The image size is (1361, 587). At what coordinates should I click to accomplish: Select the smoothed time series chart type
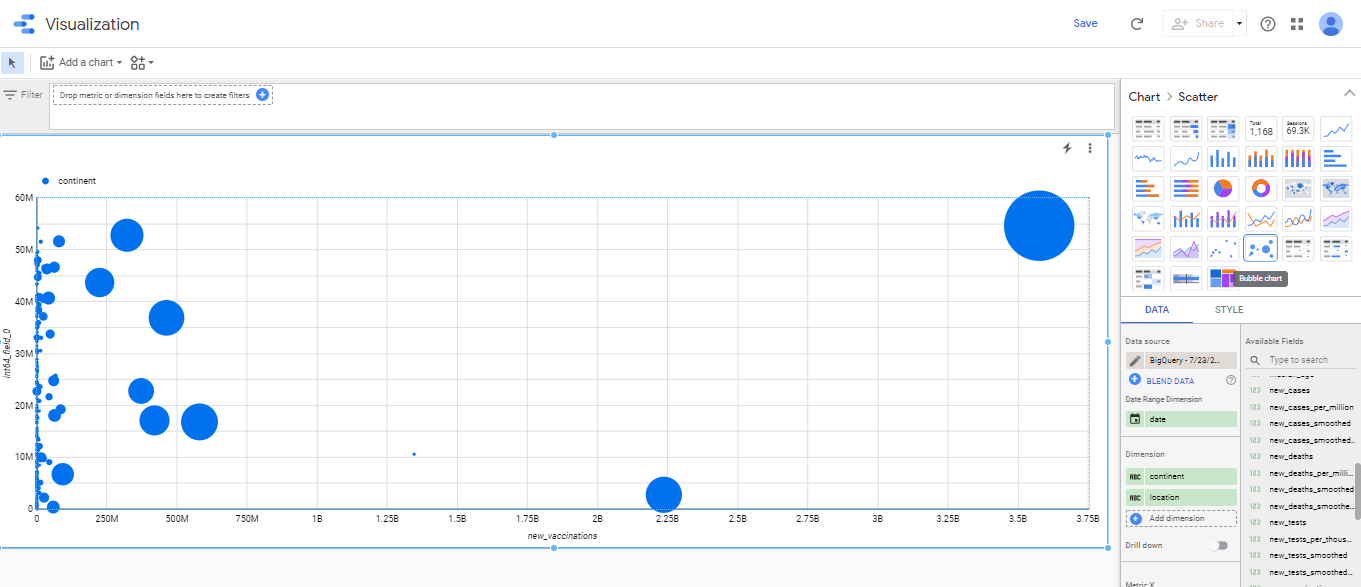(1185, 158)
